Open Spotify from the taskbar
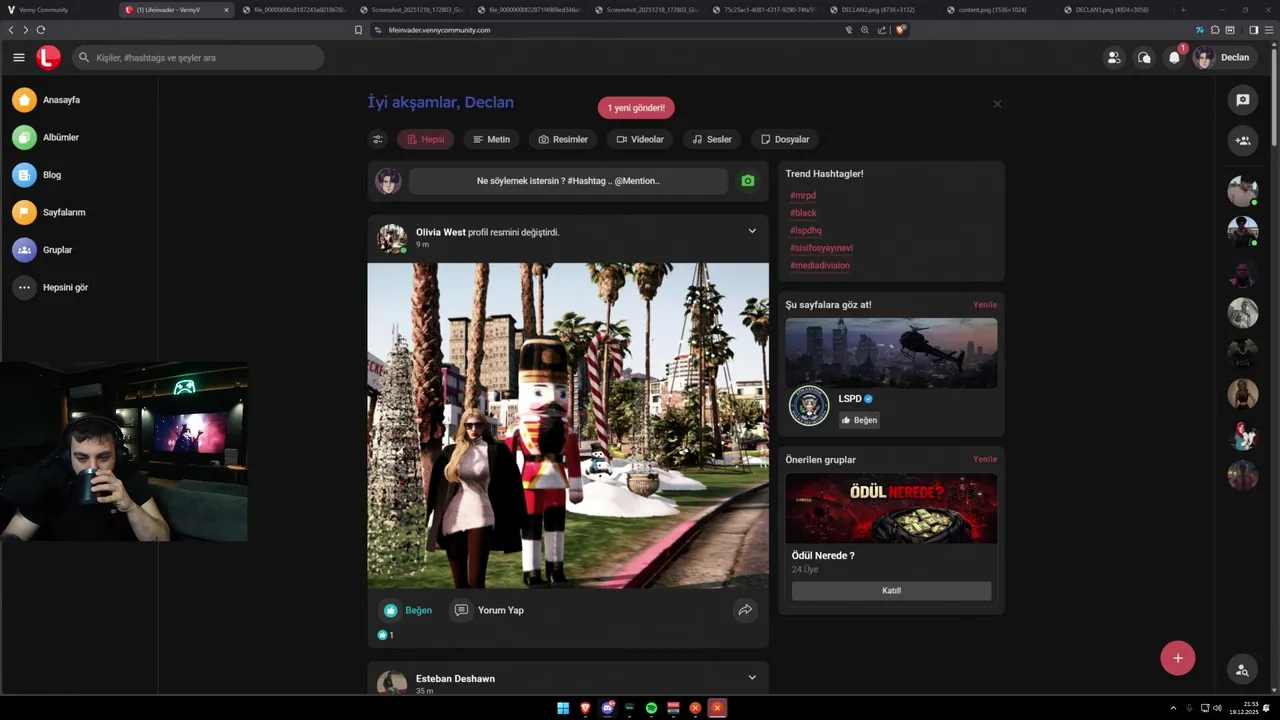Image resolution: width=1280 pixels, height=720 pixels. 651,708
